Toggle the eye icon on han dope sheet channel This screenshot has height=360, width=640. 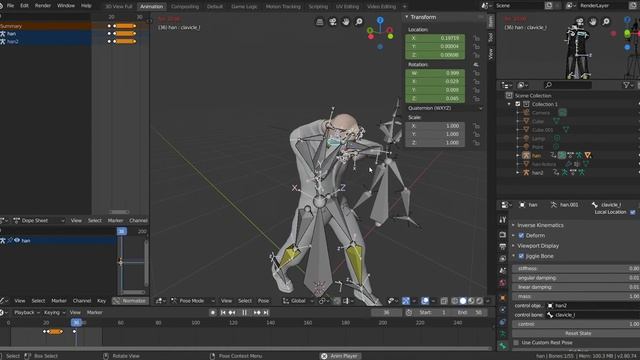coord(17,240)
